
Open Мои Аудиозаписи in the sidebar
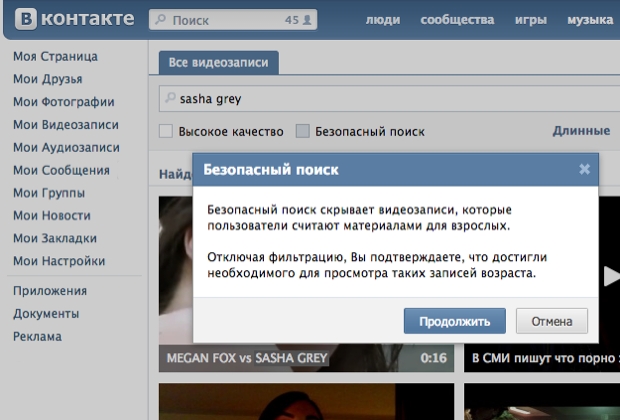point(66,147)
